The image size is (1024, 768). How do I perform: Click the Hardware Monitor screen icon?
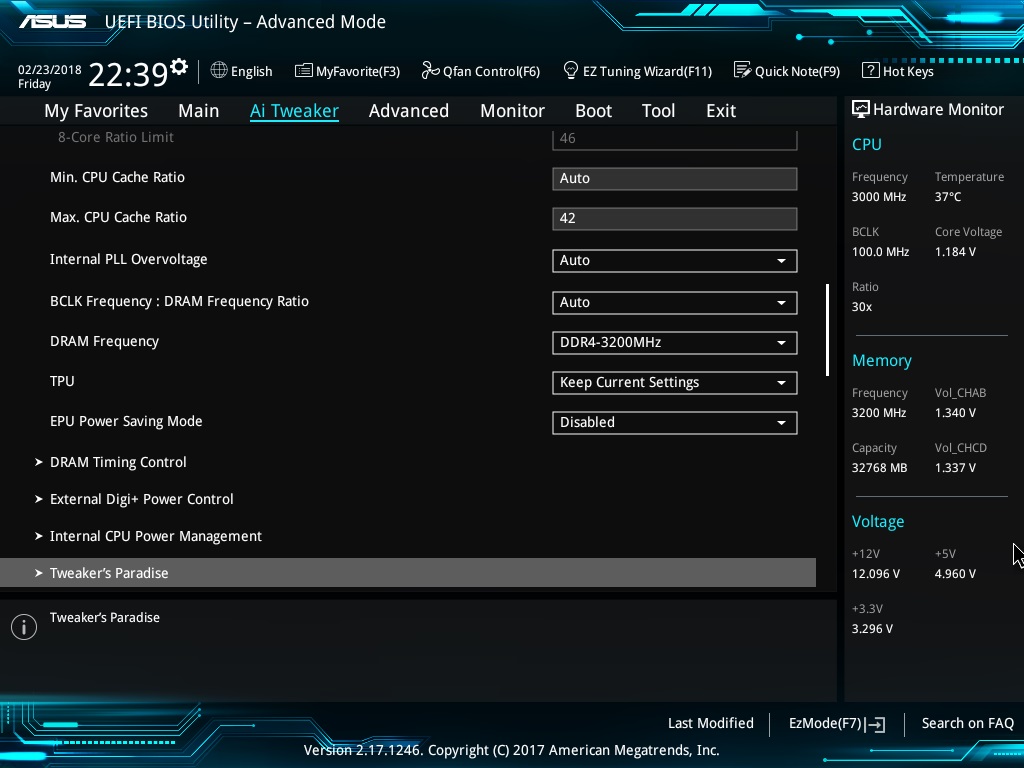pos(860,109)
